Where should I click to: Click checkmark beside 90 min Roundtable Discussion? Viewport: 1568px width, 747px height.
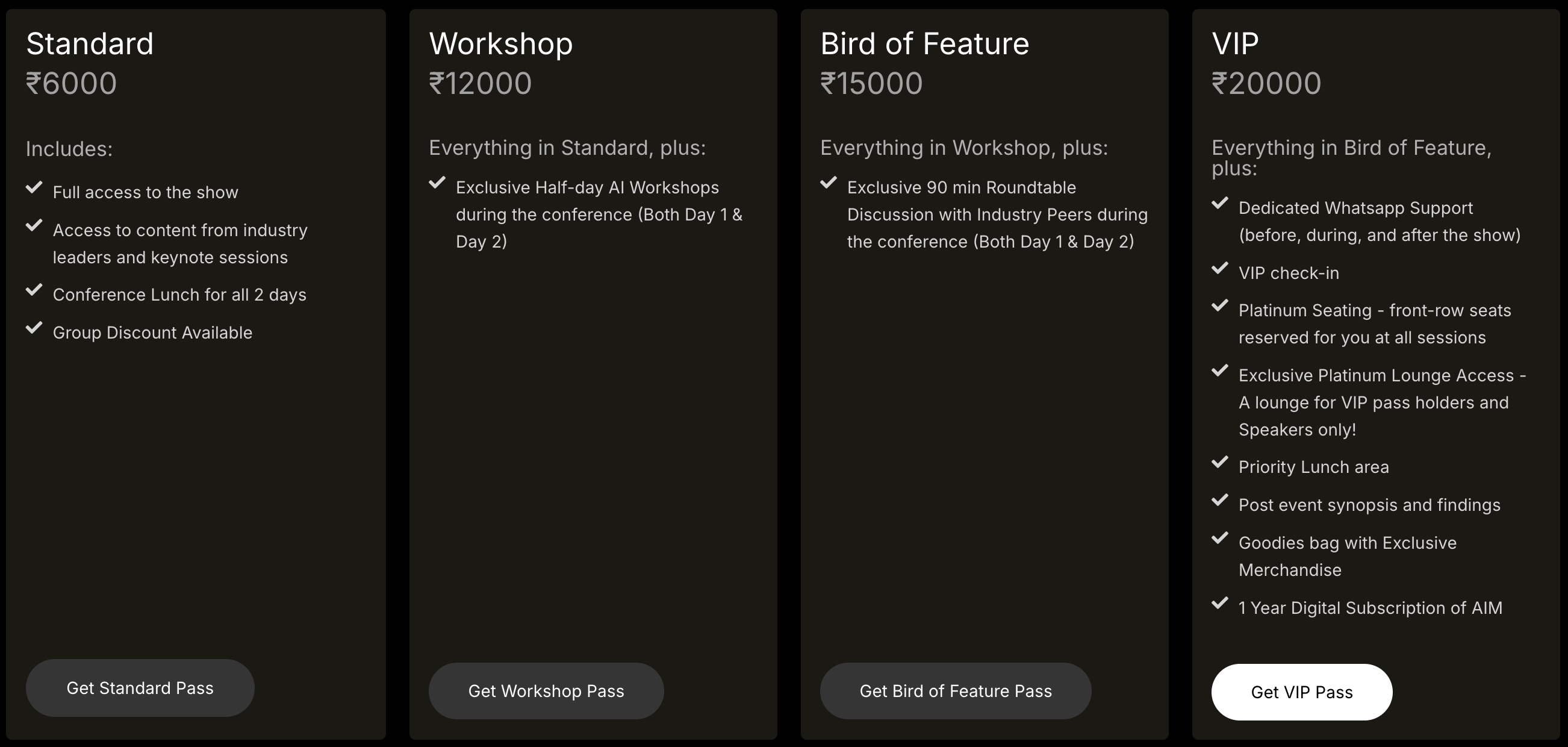(829, 182)
